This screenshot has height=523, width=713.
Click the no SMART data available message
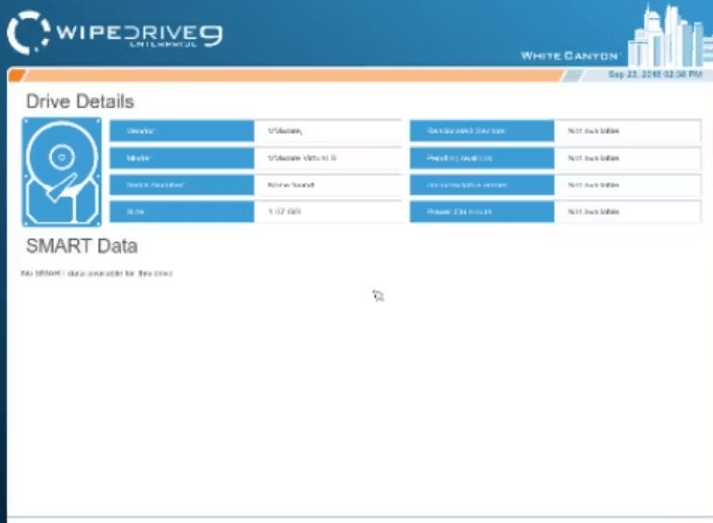[x=98, y=273]
